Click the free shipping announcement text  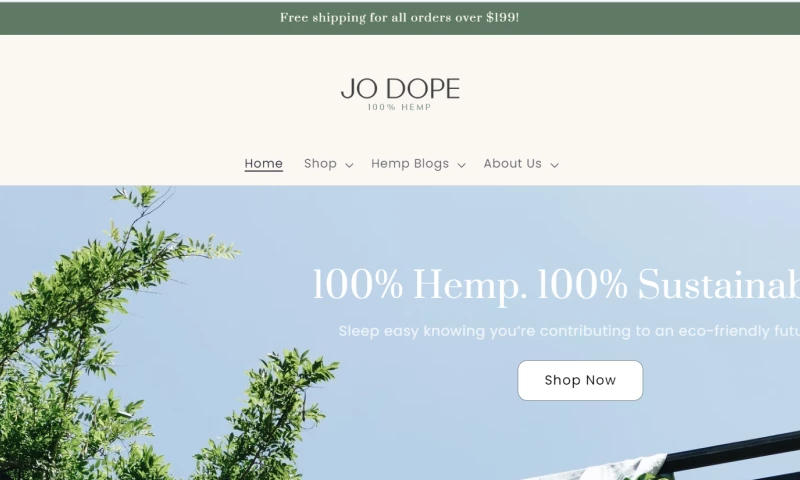pos(399,18)
